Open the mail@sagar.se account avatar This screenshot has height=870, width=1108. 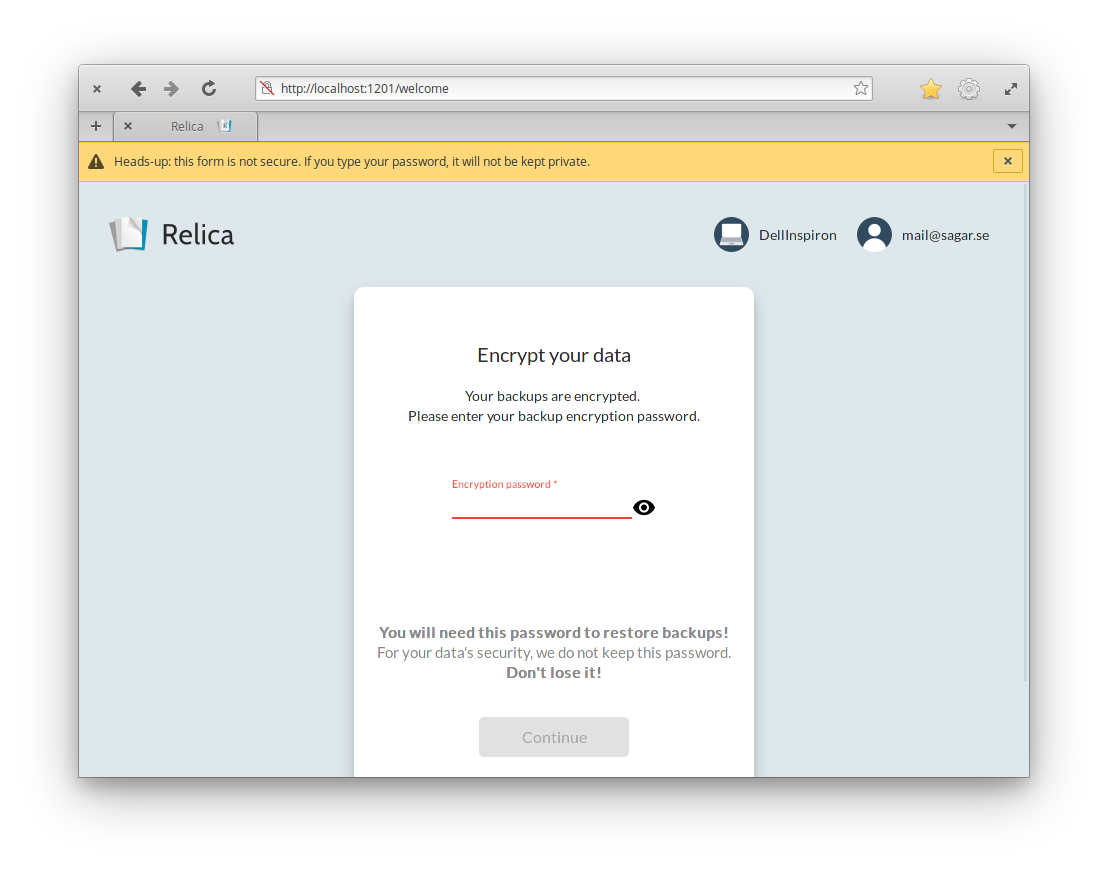(874, 235)
